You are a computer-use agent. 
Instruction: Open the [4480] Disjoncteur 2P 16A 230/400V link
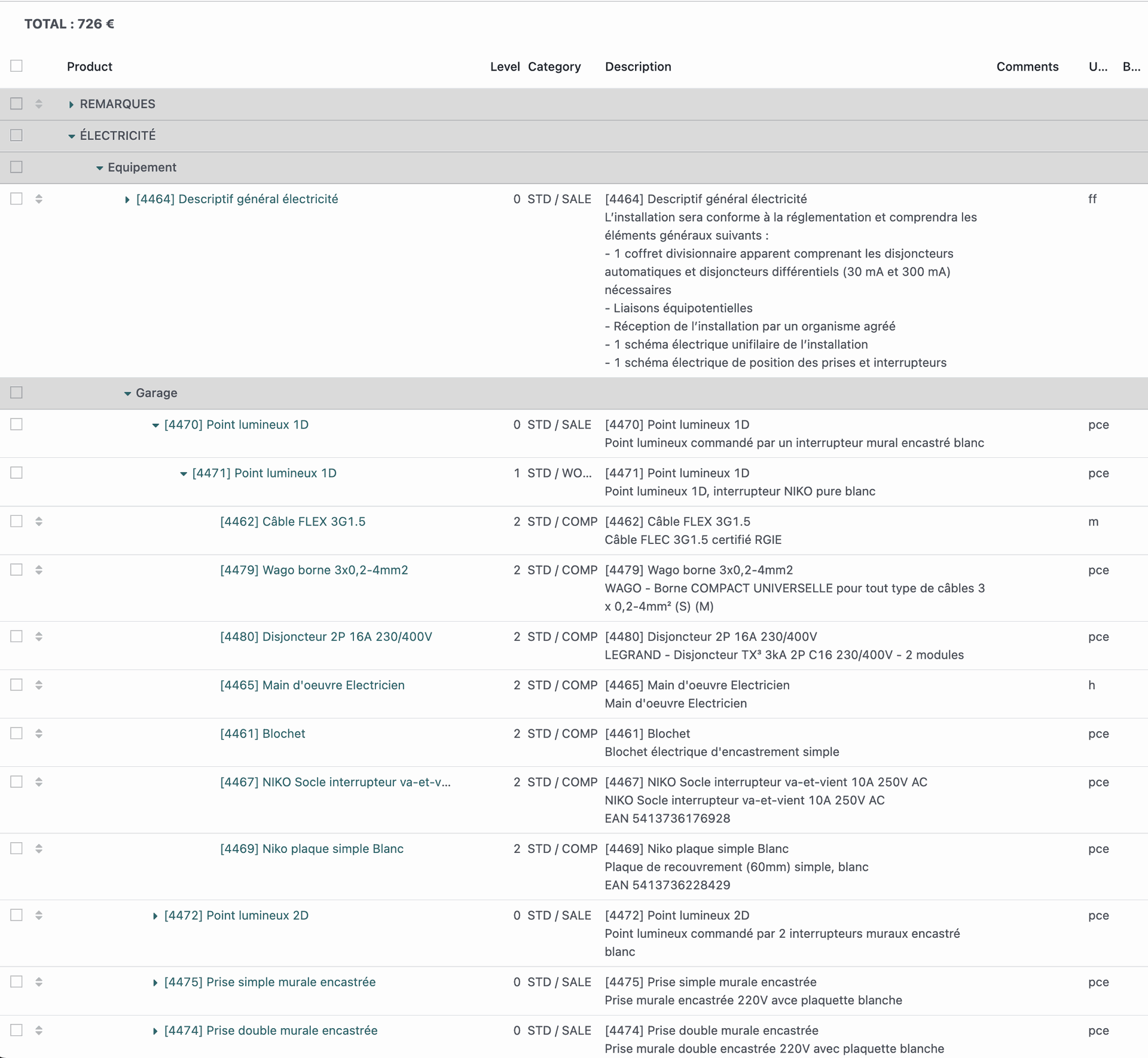[x=326, y=637]
